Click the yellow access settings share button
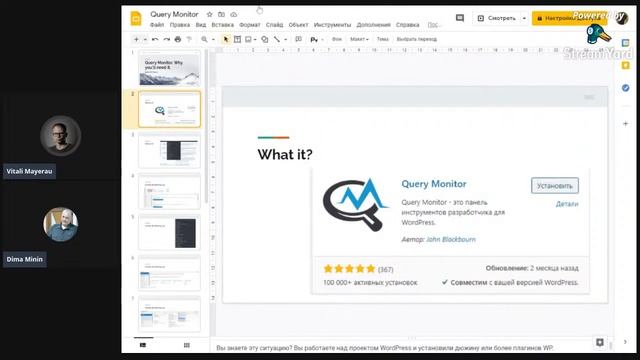 (569, 18)
